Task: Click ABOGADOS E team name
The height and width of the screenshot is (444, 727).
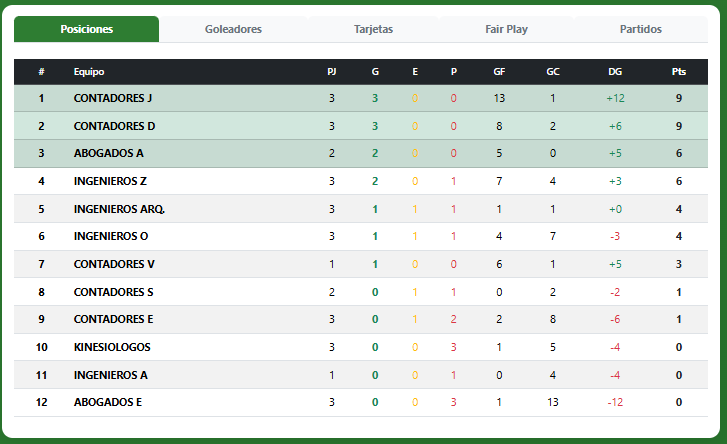Action: (x=108, y=402)
